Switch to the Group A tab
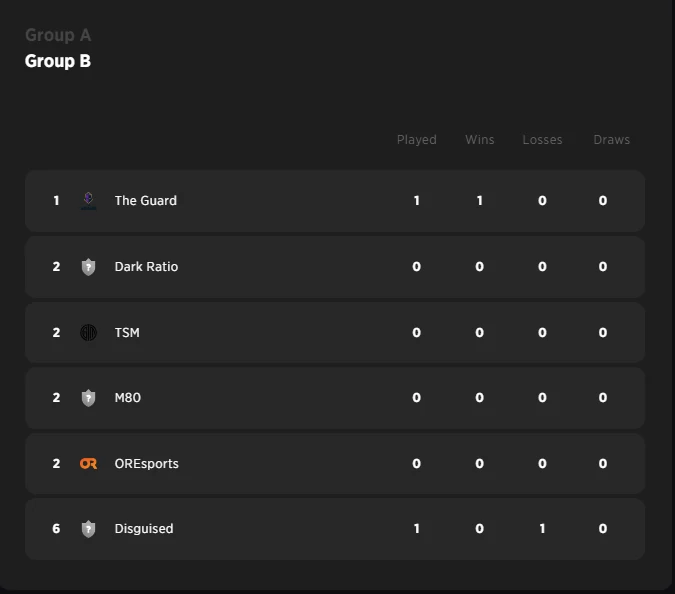 (58, 35)
